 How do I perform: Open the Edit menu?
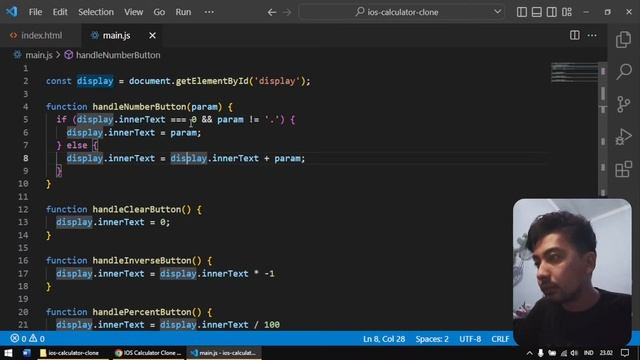60,12
